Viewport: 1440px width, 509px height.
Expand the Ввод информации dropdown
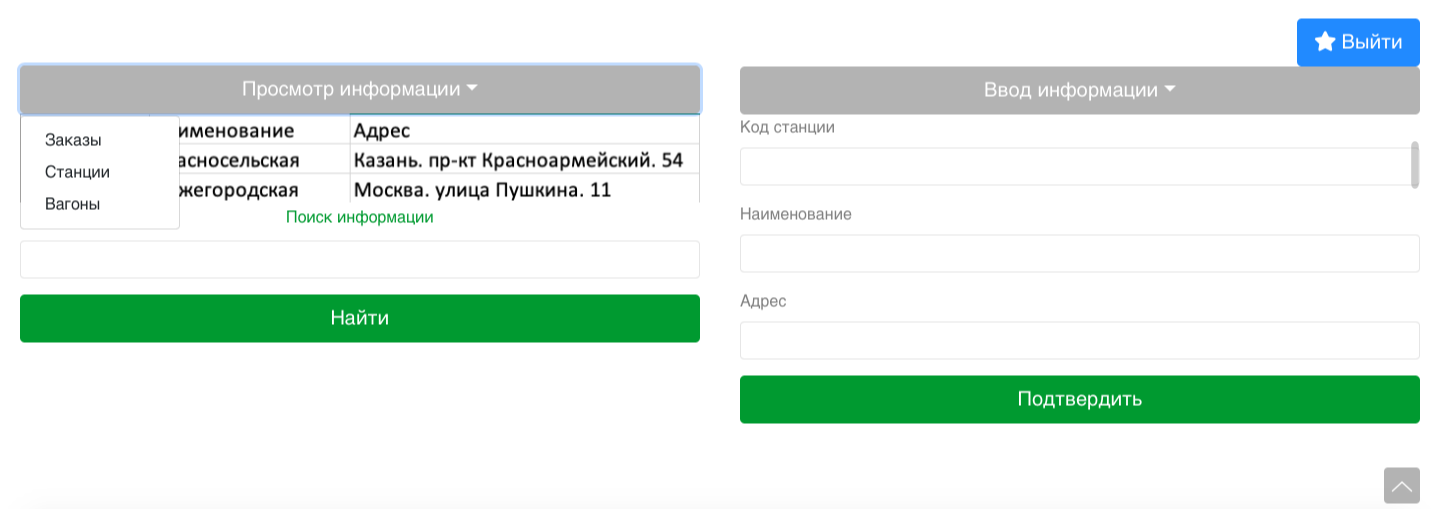(1080, 90)
